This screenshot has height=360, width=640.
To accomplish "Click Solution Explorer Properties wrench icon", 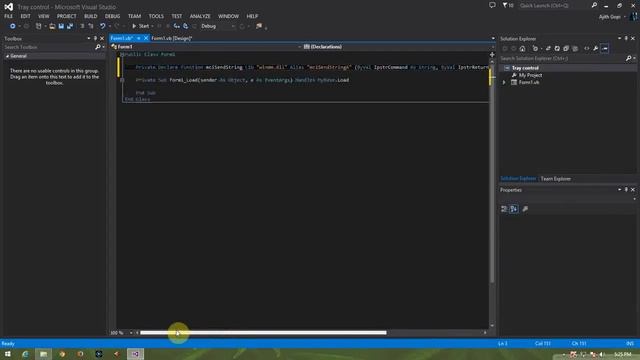I will 596,49.
